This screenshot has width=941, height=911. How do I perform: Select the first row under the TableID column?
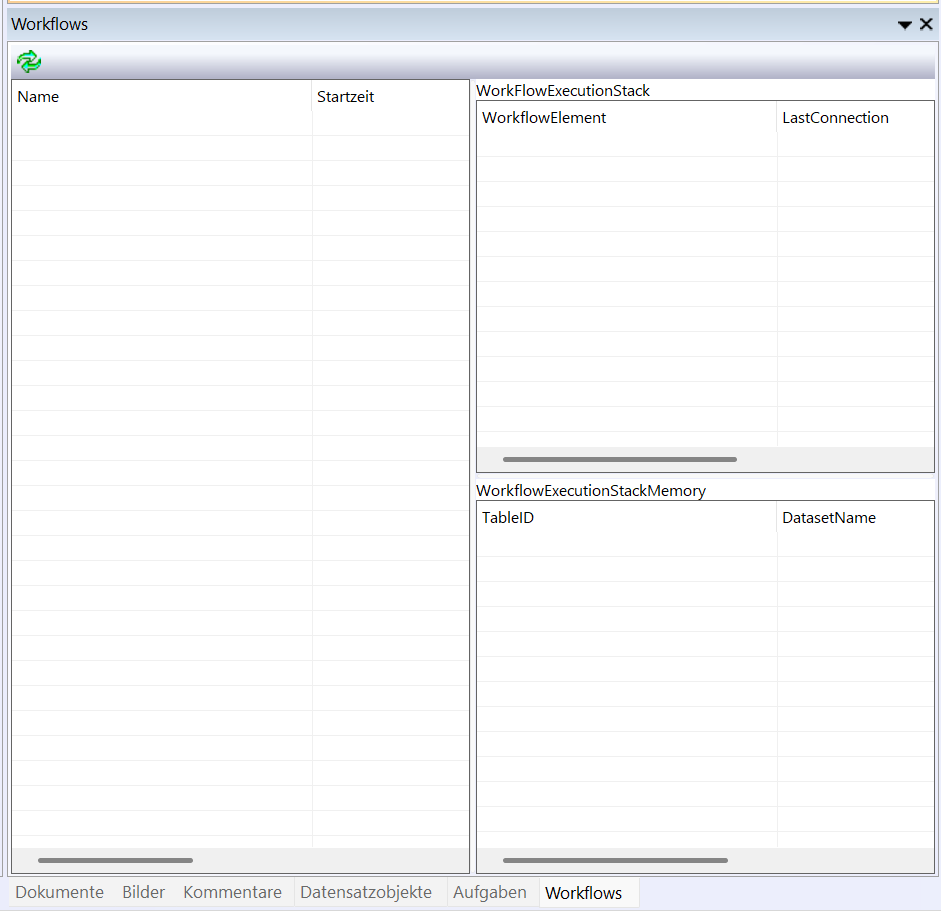(x=626, y=544)
